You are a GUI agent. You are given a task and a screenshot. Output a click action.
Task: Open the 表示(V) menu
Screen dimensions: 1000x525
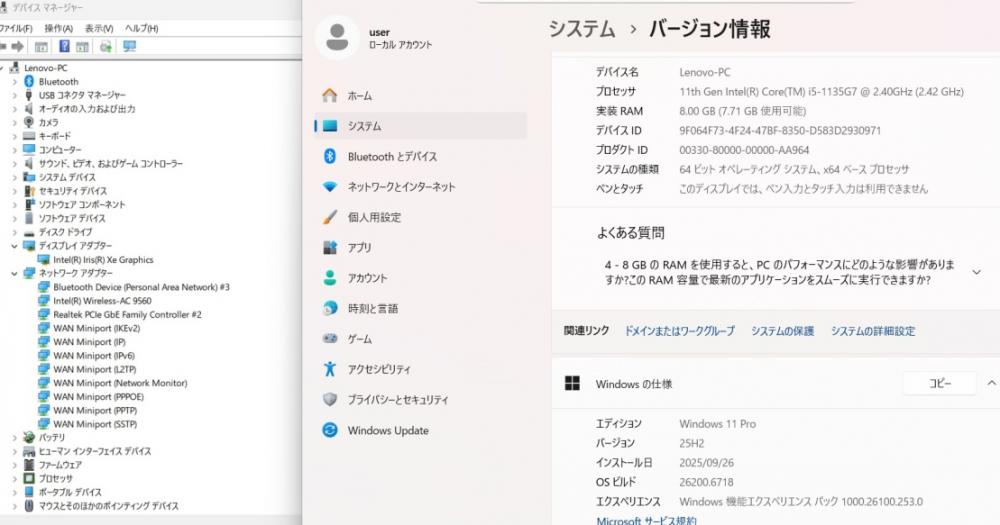(99, 28)
